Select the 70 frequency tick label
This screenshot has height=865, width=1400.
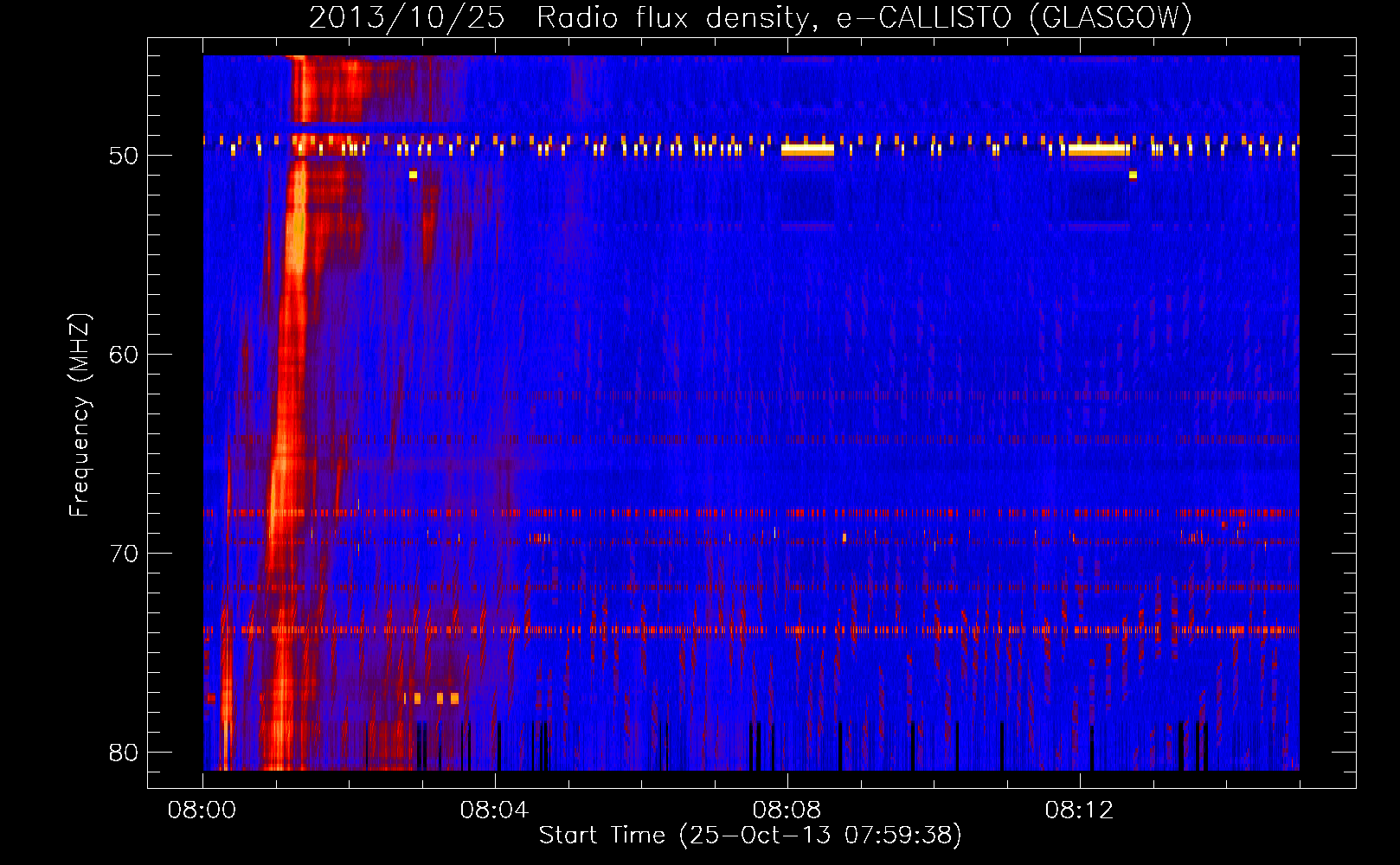(124, 554)
